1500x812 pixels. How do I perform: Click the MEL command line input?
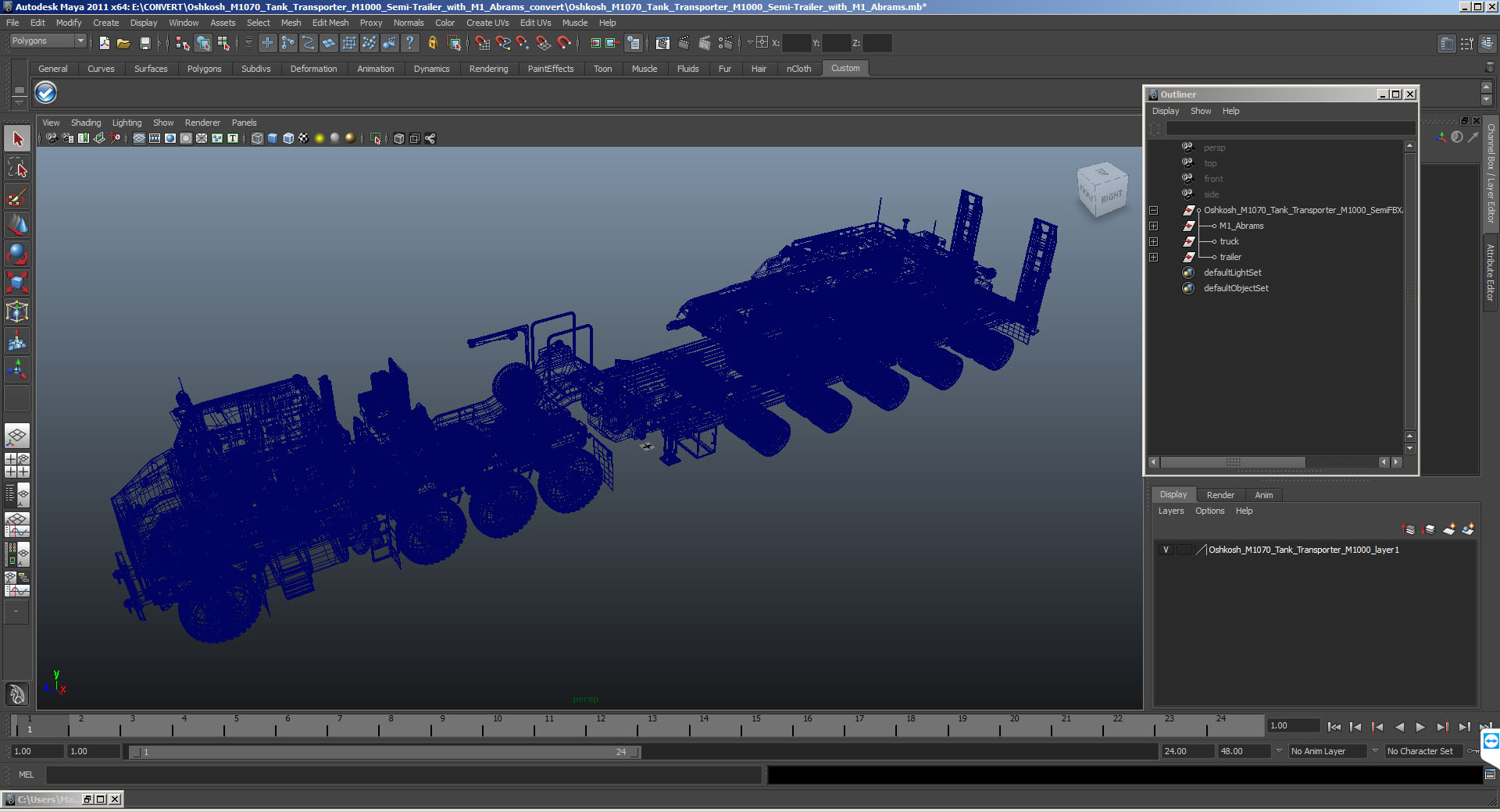403,775
